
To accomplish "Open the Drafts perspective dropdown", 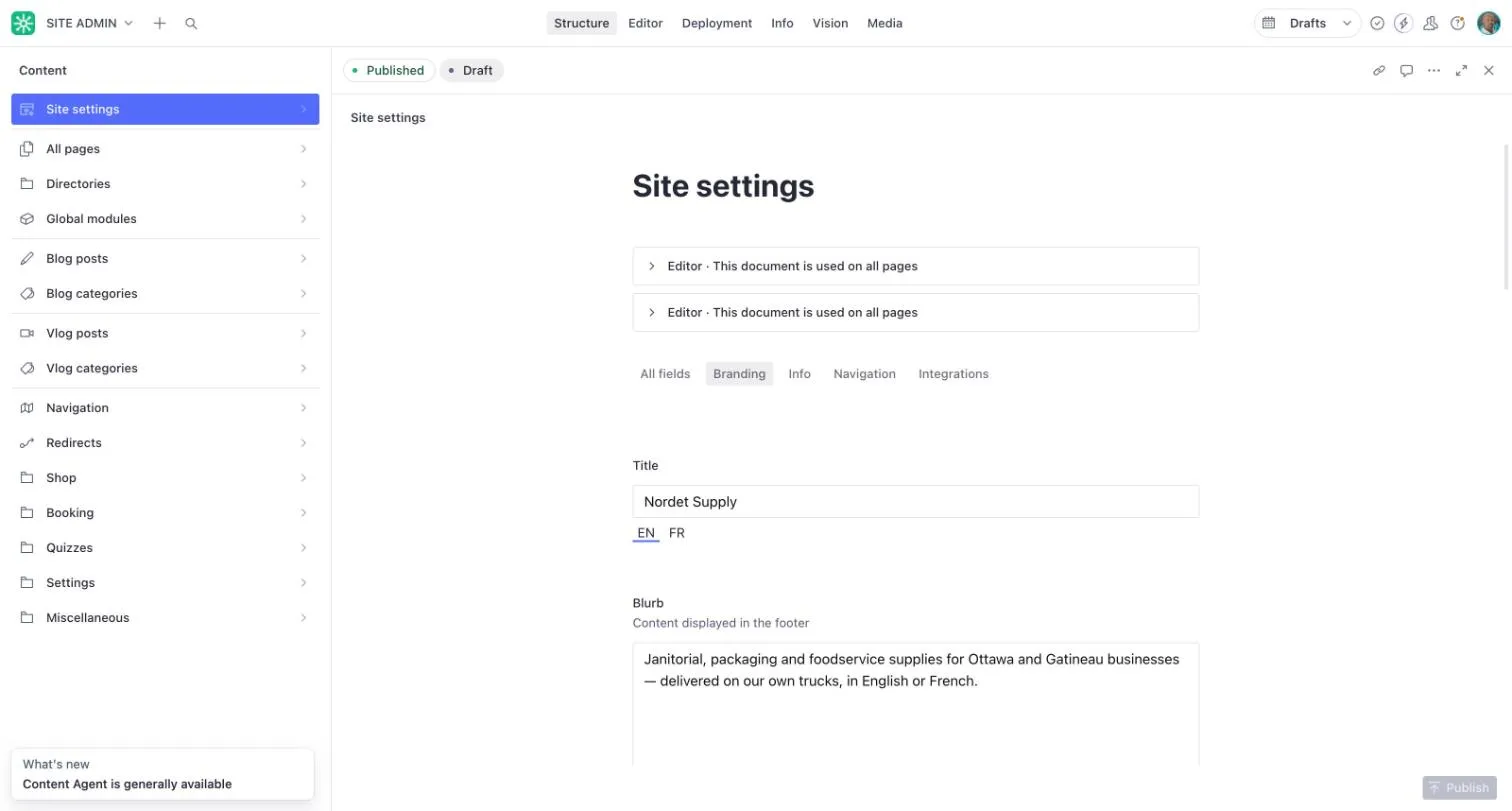I will (1307, 23).
